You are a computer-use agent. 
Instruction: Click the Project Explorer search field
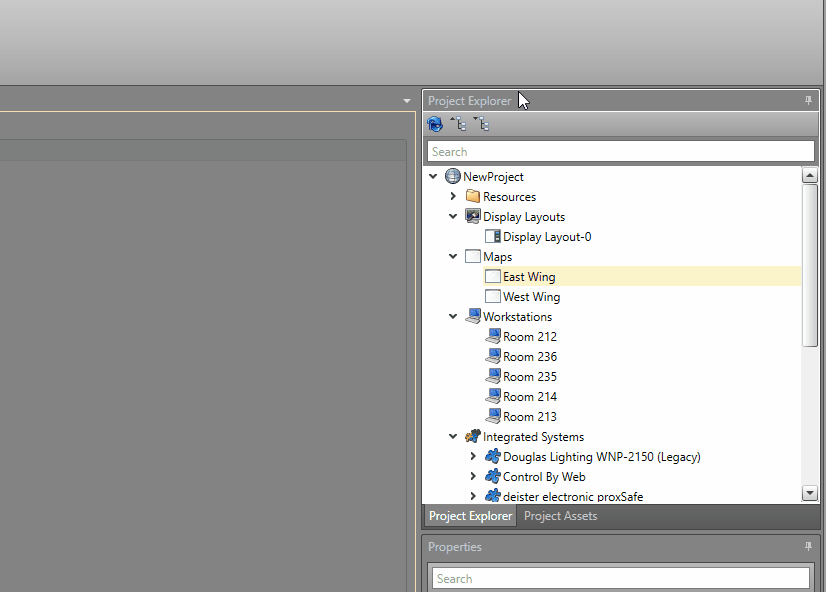pyautogui.click(x=620, y=151)
